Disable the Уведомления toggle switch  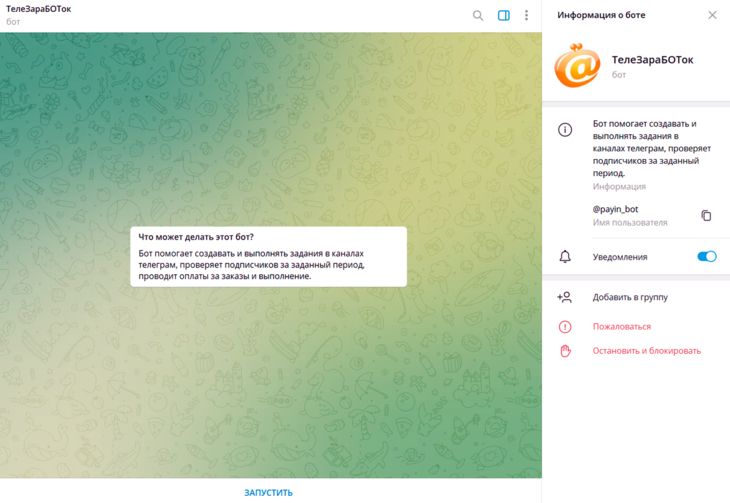coord(706,257)
